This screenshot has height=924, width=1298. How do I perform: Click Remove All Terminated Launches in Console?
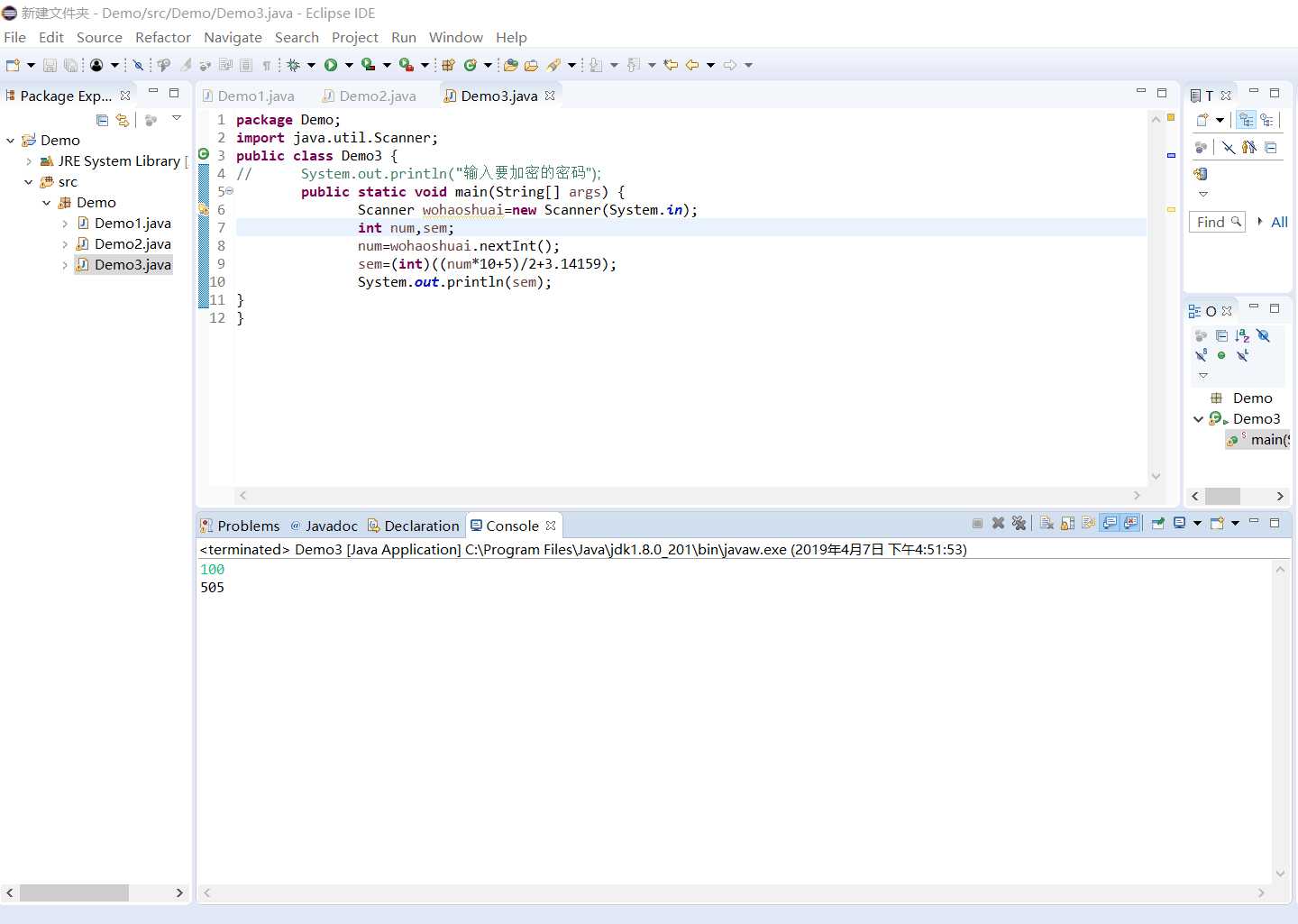1019,523
